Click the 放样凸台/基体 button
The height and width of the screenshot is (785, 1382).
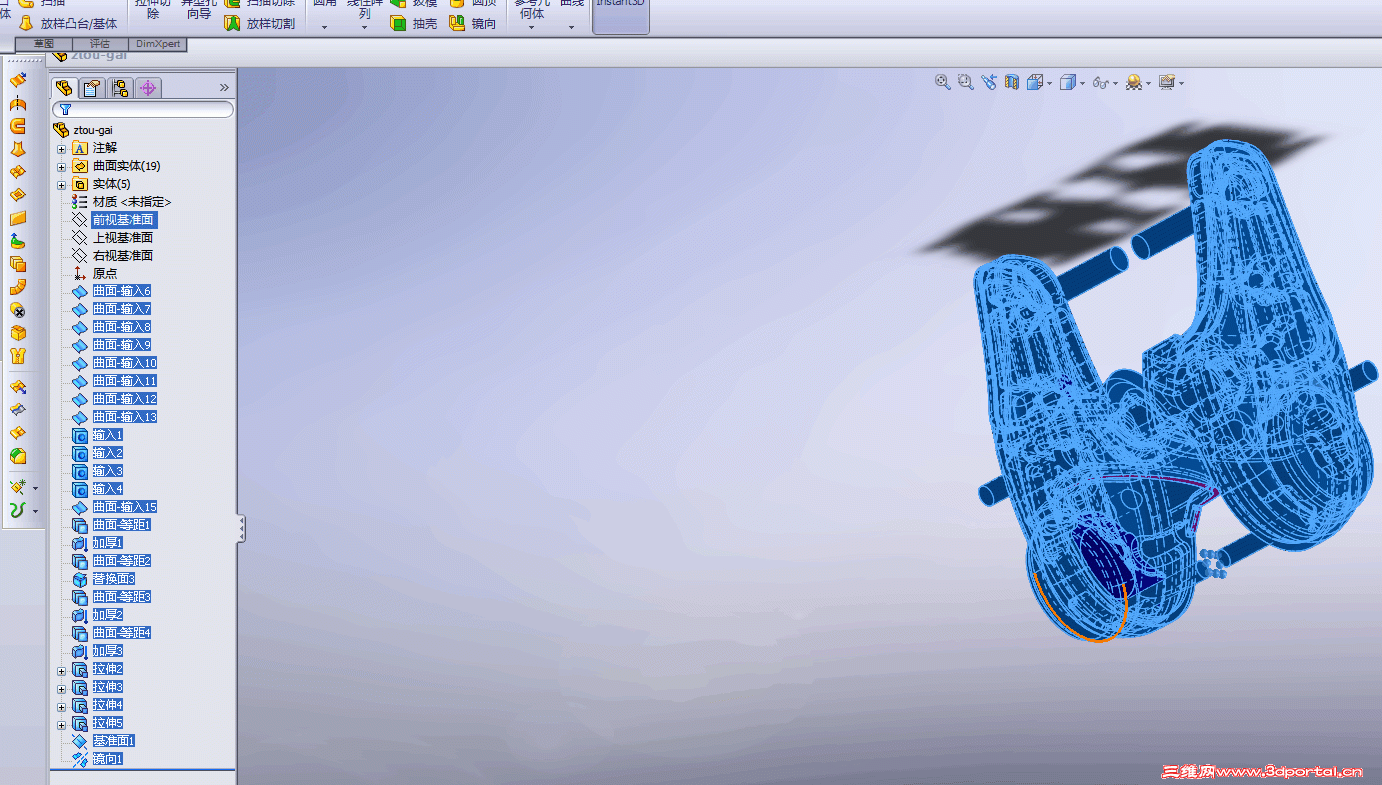(67, 23)
